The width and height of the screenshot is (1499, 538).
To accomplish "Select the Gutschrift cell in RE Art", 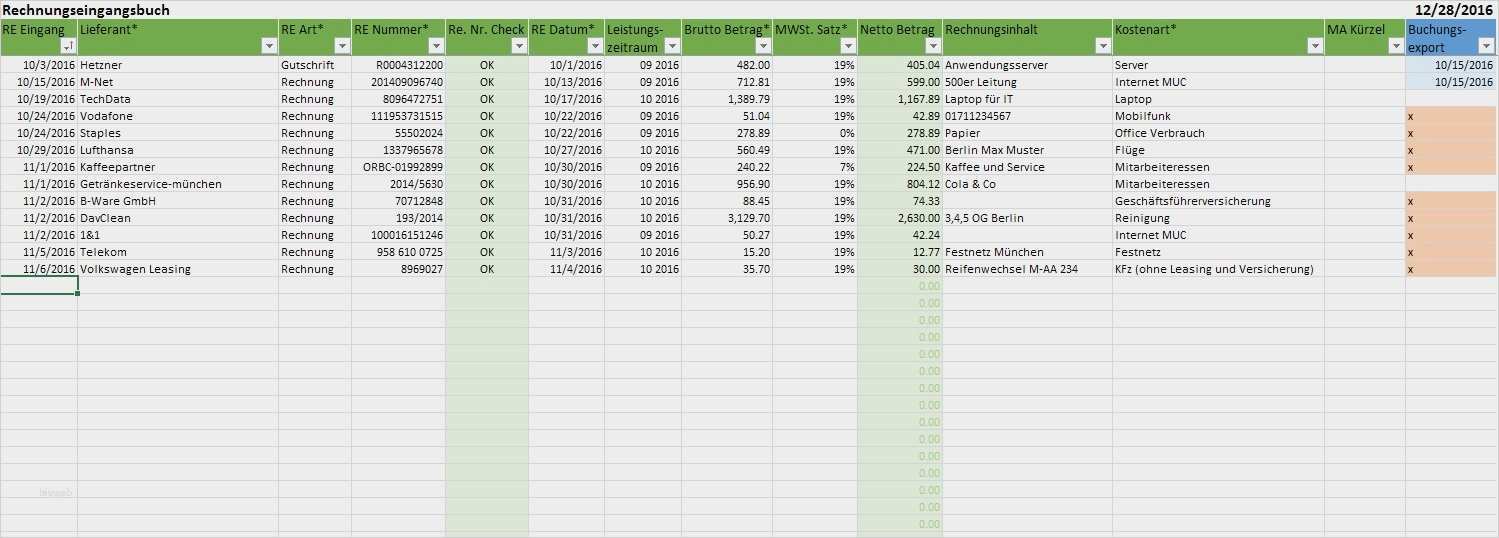I will (315, 65).
